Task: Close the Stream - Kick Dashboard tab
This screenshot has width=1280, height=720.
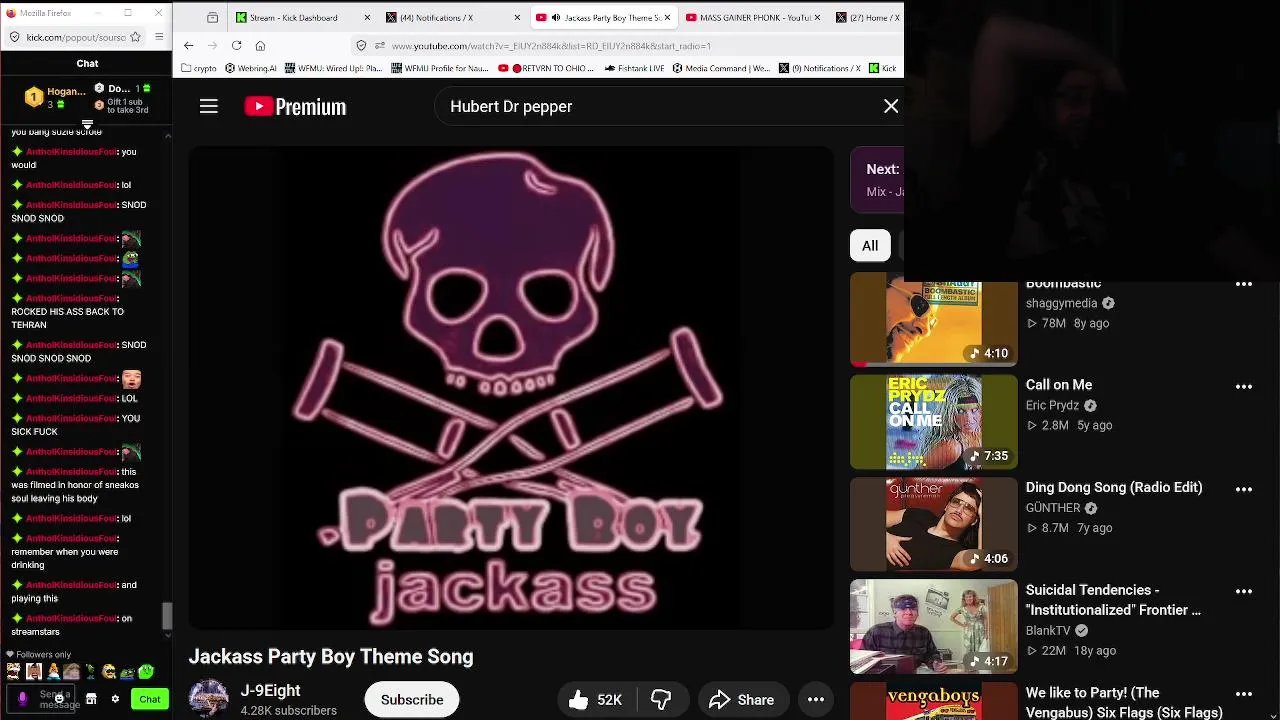Action: [366, 17]
